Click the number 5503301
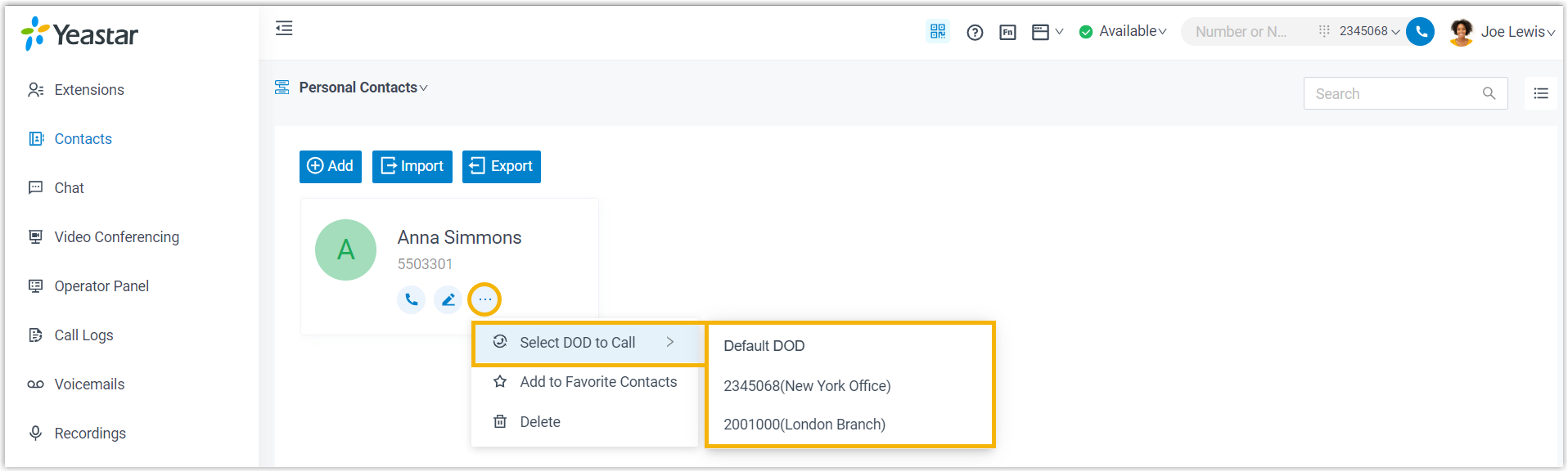Screen dimensions: 1568x472 click(x=425, y=264)
